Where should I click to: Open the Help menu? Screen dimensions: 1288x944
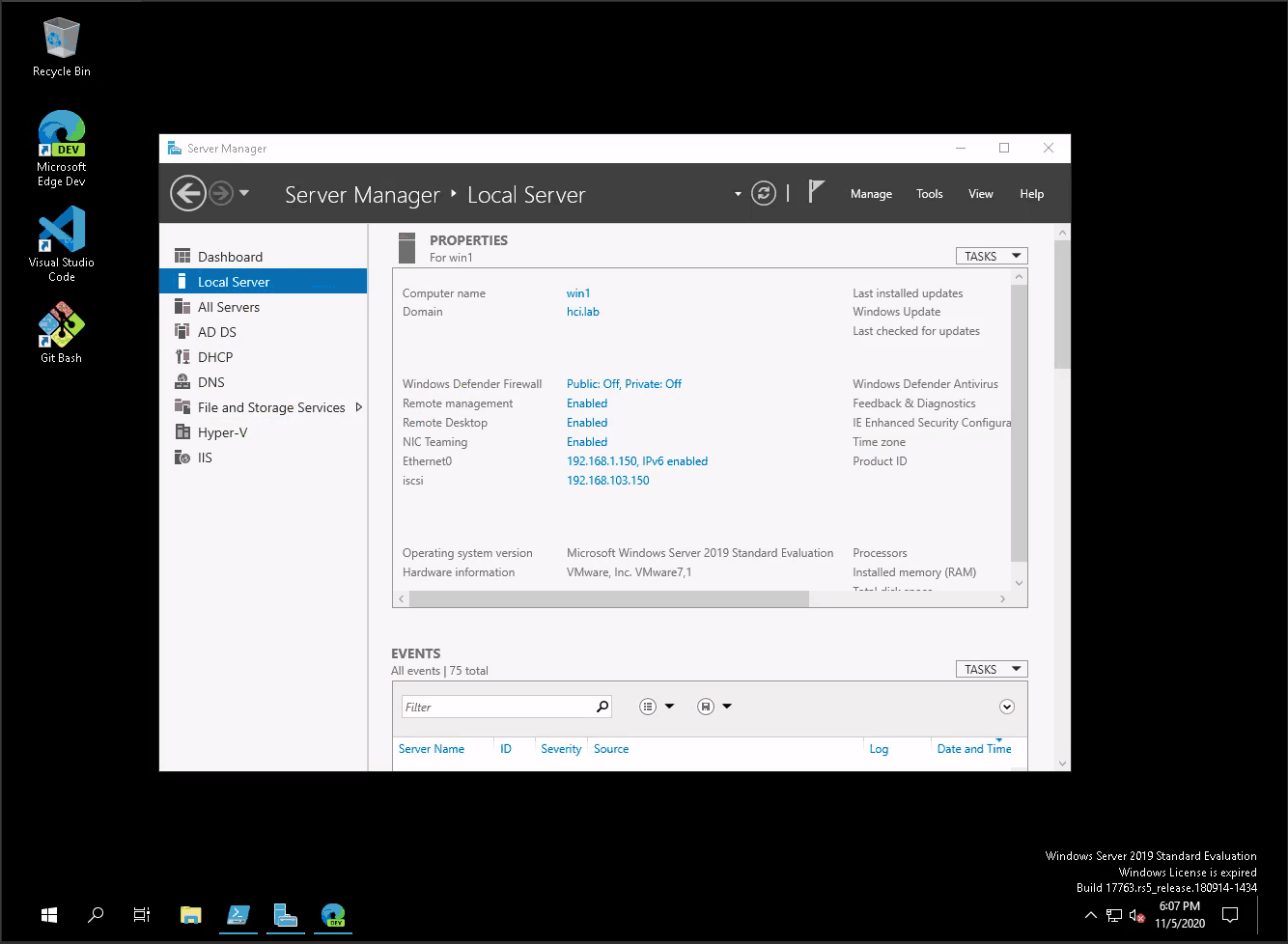1032,194
